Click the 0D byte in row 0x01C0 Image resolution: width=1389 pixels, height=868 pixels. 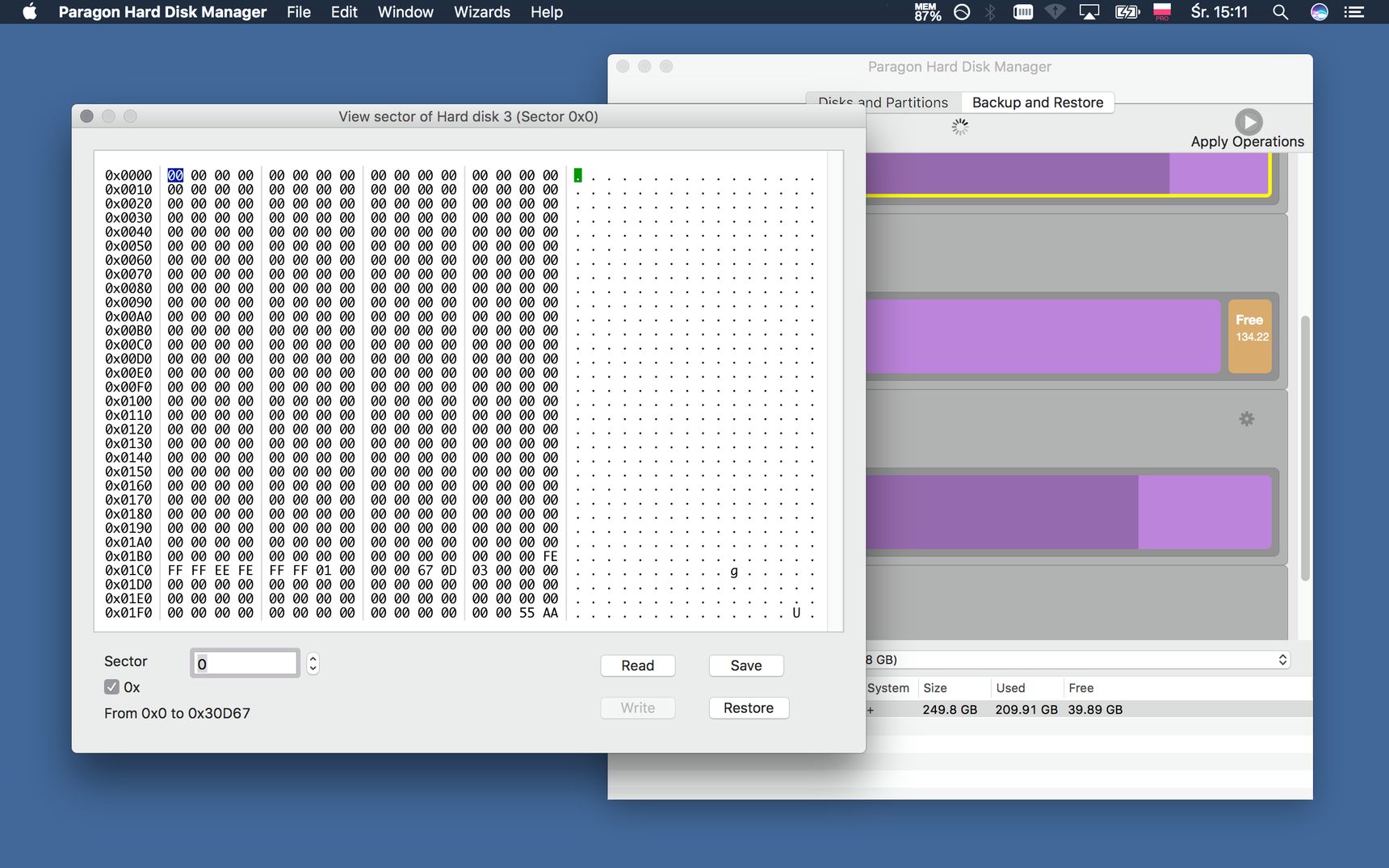[x=448, y=571]
